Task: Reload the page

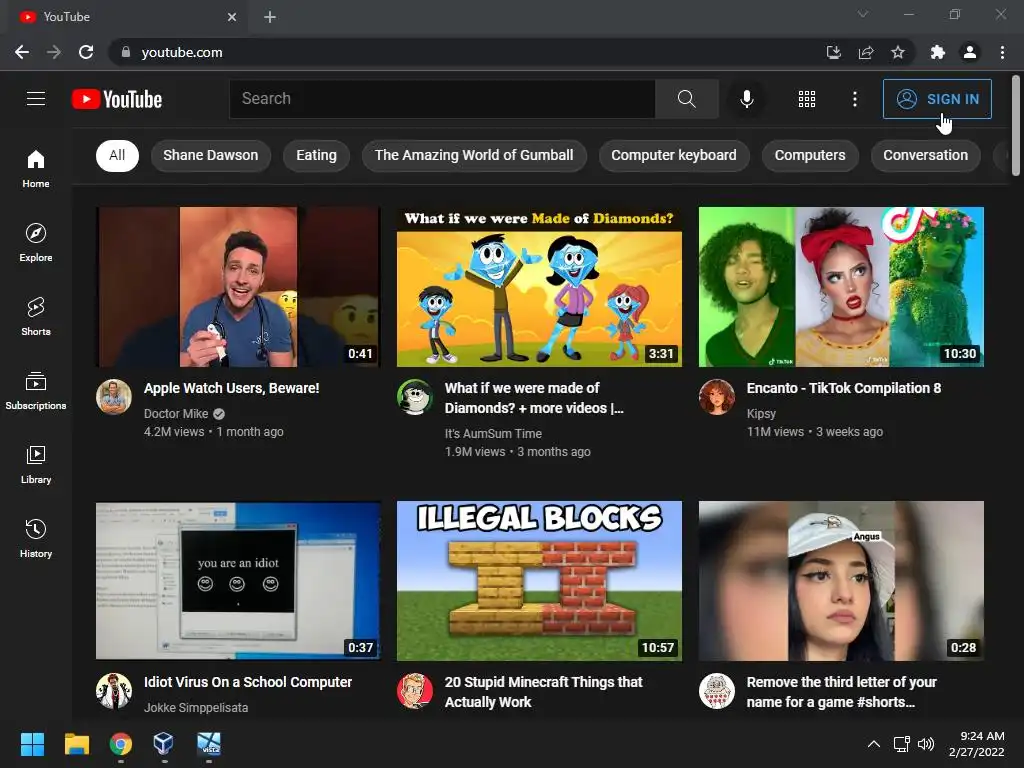Action: tap(86, 52)
